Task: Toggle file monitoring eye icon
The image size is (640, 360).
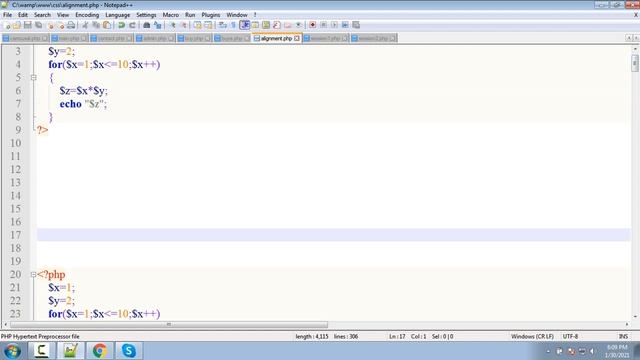Action: click(298, 25)
